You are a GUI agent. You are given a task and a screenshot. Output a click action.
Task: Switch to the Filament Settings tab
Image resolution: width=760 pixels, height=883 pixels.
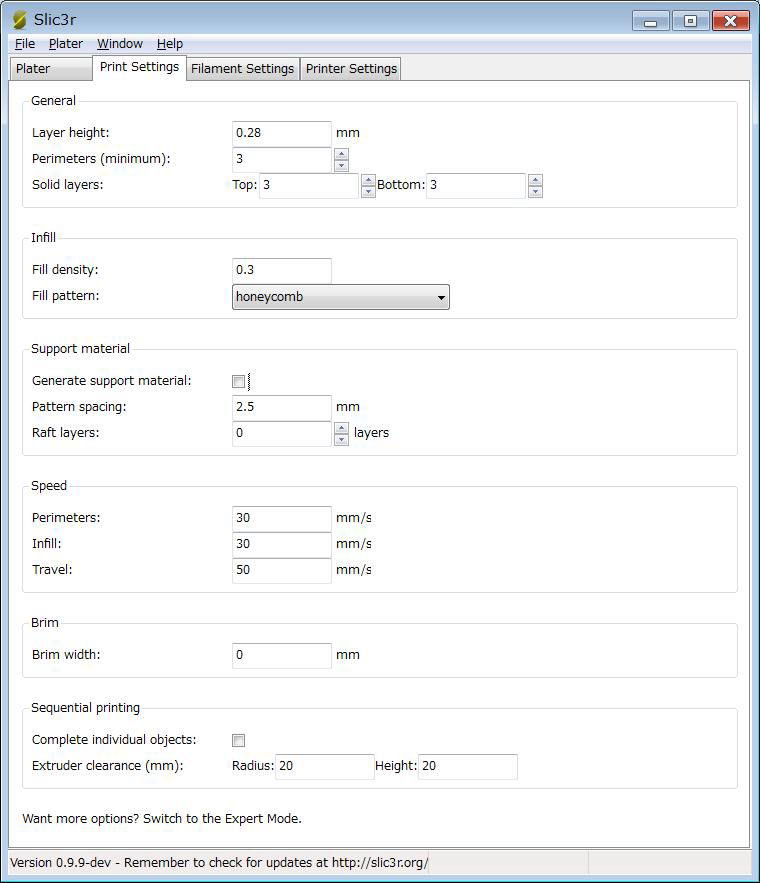pos(242,69)
